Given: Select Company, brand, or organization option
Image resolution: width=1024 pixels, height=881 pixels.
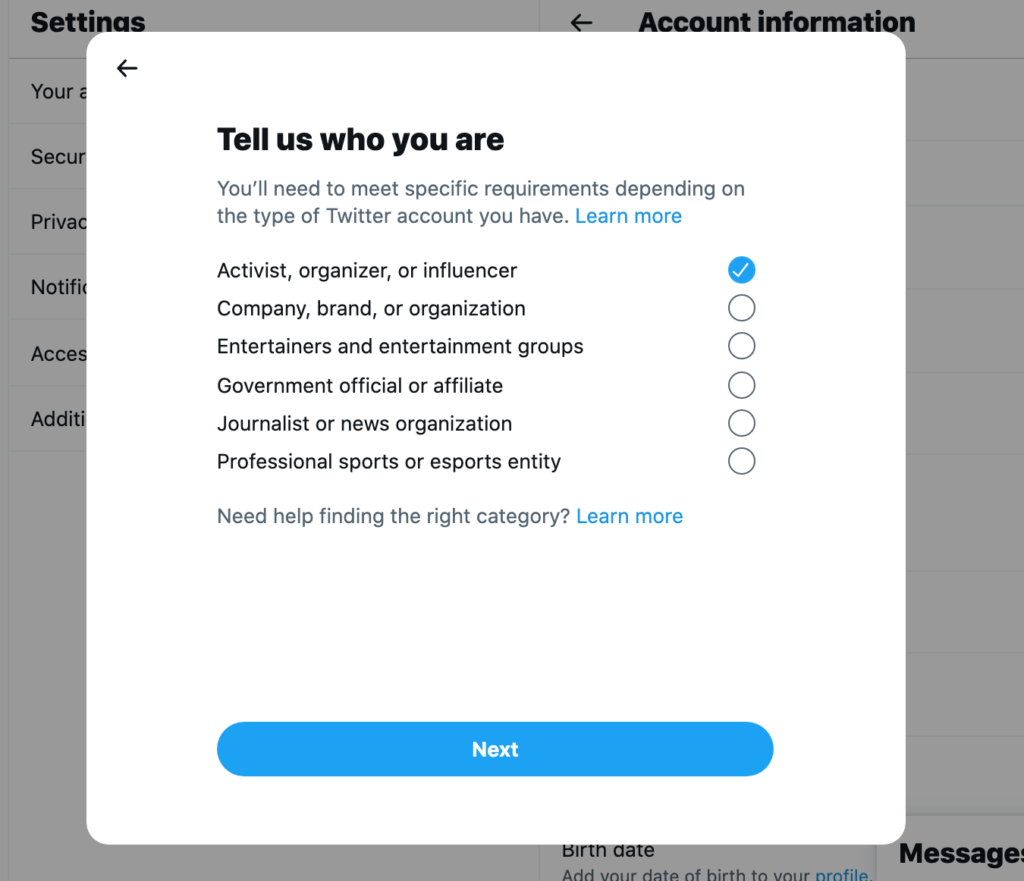Looking at the screenshot, I should click(741, 308).
